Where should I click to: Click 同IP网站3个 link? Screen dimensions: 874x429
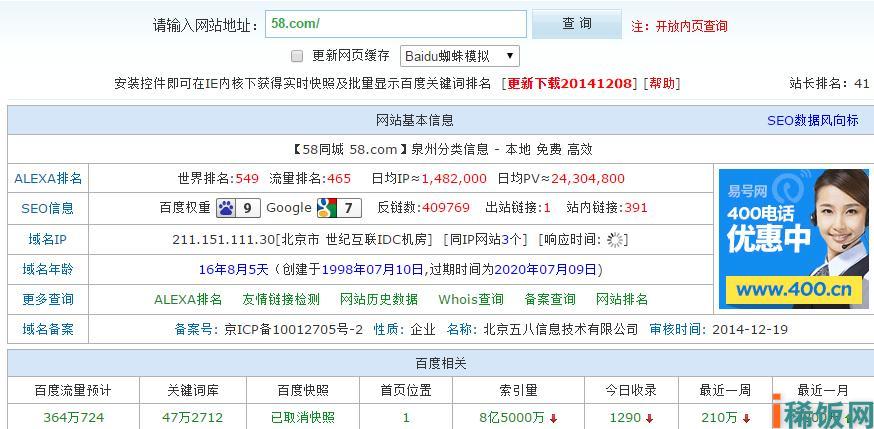485,240
